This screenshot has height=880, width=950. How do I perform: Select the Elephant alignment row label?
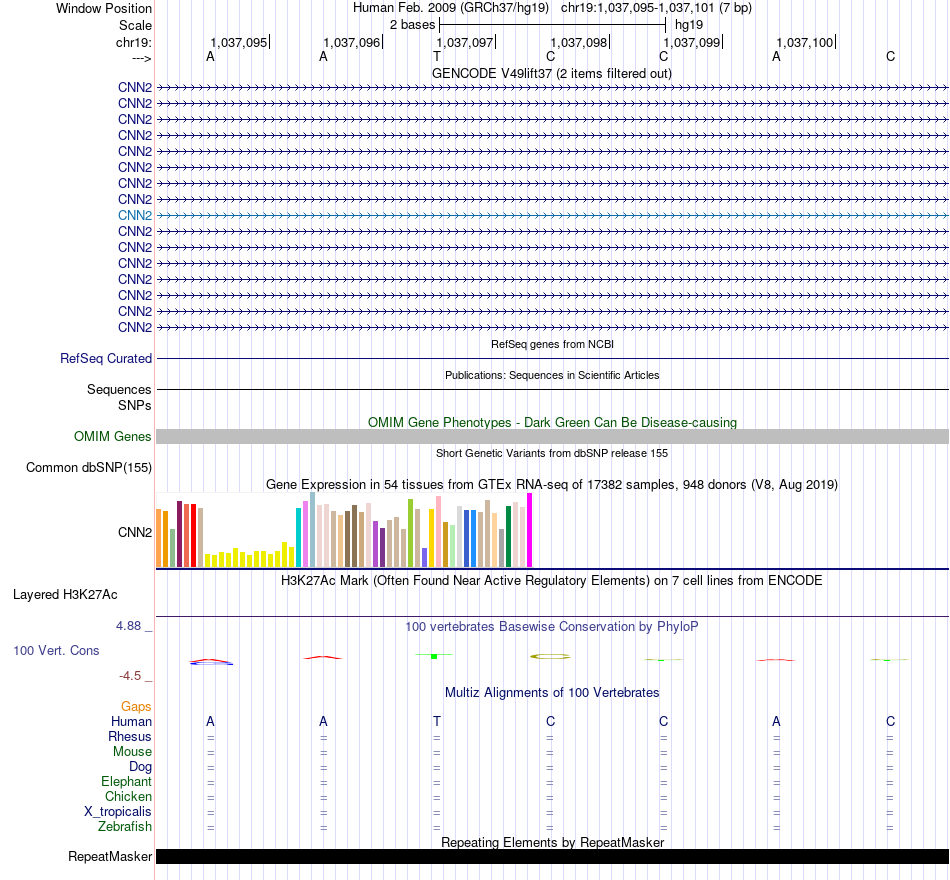point(126,781)
